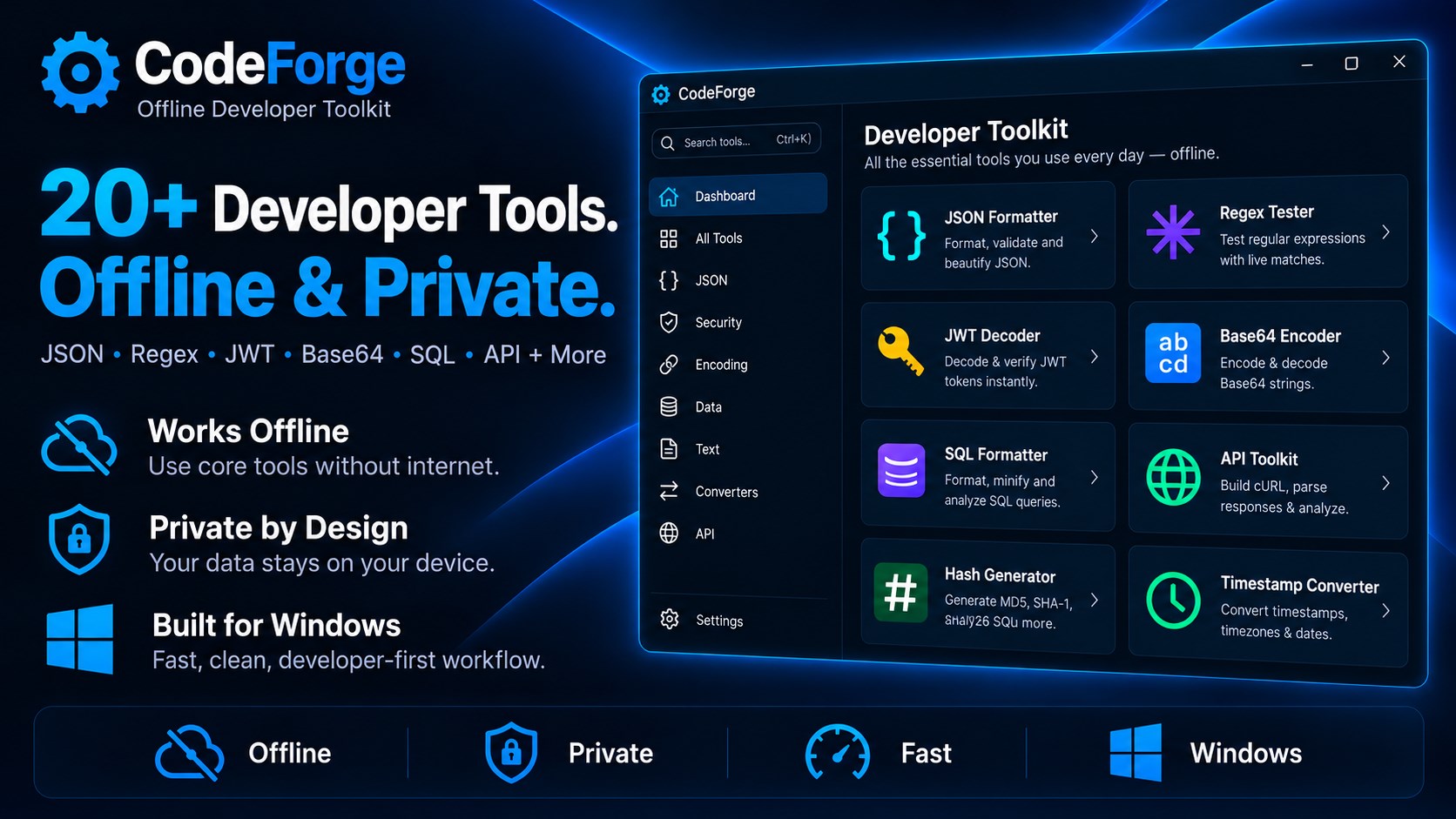
Task: Click the API Toolkit card title
Action: pos(1258,460)
